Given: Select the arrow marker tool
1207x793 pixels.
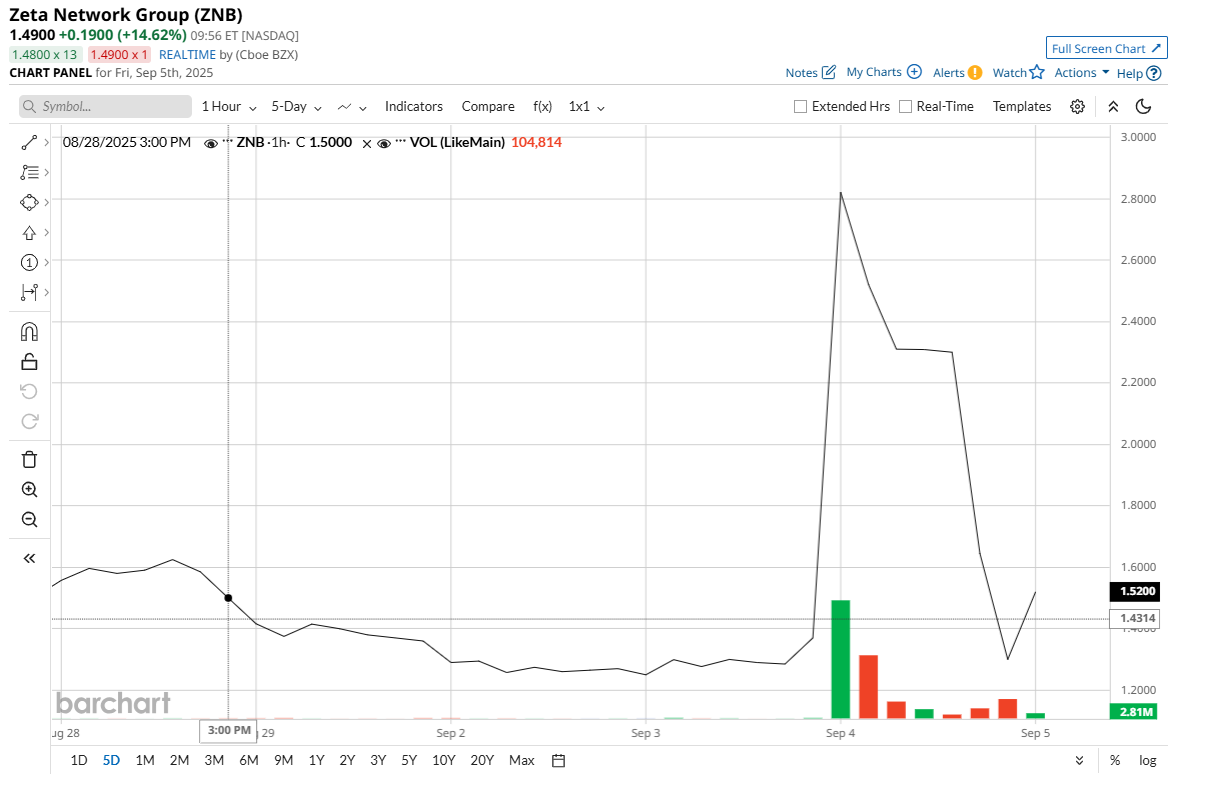Looking at the screenshot, I should tap(29, 232).
